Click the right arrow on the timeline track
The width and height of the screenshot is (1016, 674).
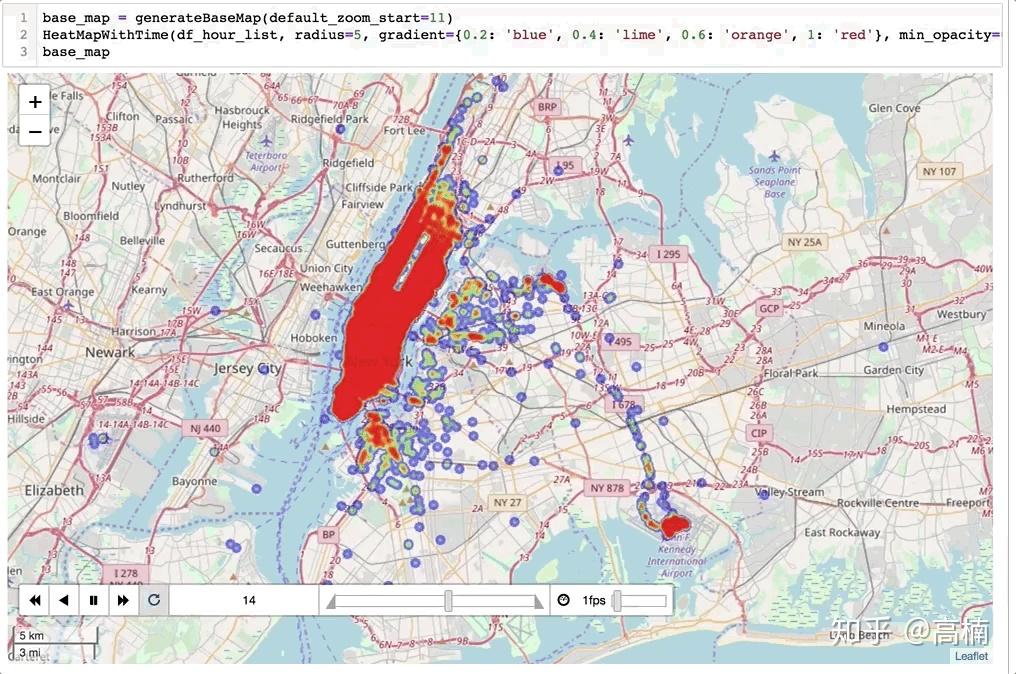[x=538, y=602]
